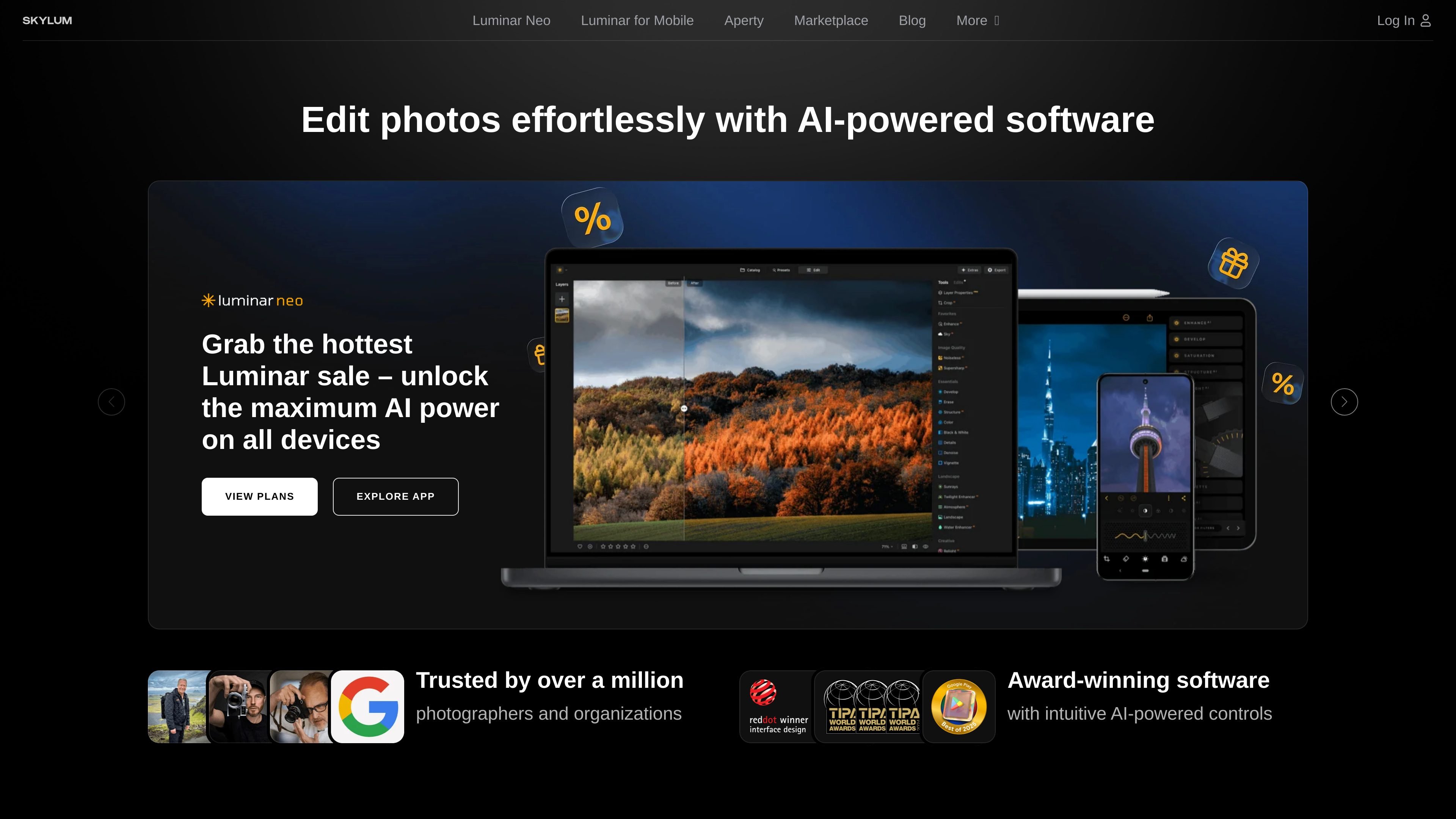Click the "Award-winning software" heading
This screenshot has width=1456, height=819.
pyautogui.click(x=1138, y=680)
